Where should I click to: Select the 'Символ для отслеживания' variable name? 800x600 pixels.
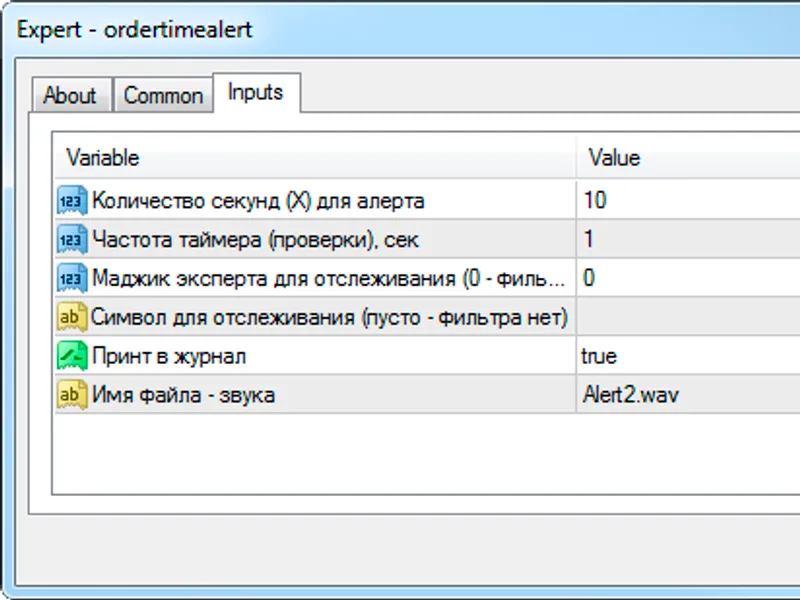[x=330, y=317]
